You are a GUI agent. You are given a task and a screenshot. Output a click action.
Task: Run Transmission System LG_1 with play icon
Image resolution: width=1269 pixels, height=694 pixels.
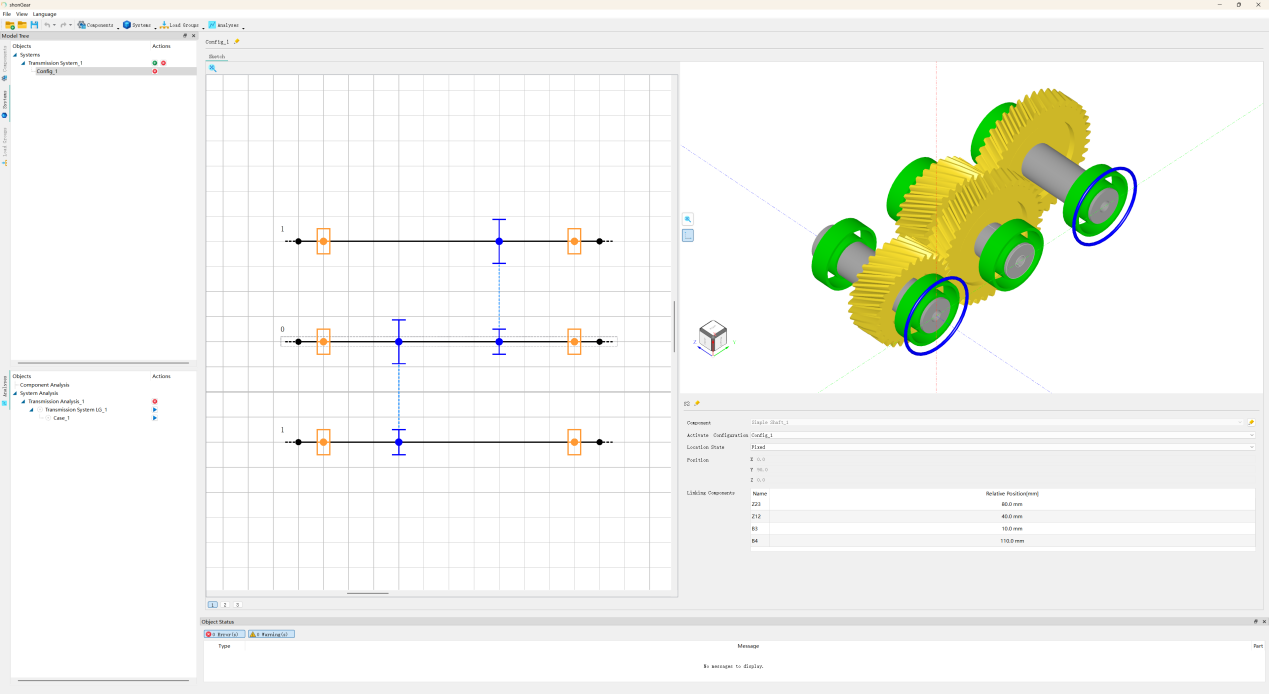pos(155,410)
